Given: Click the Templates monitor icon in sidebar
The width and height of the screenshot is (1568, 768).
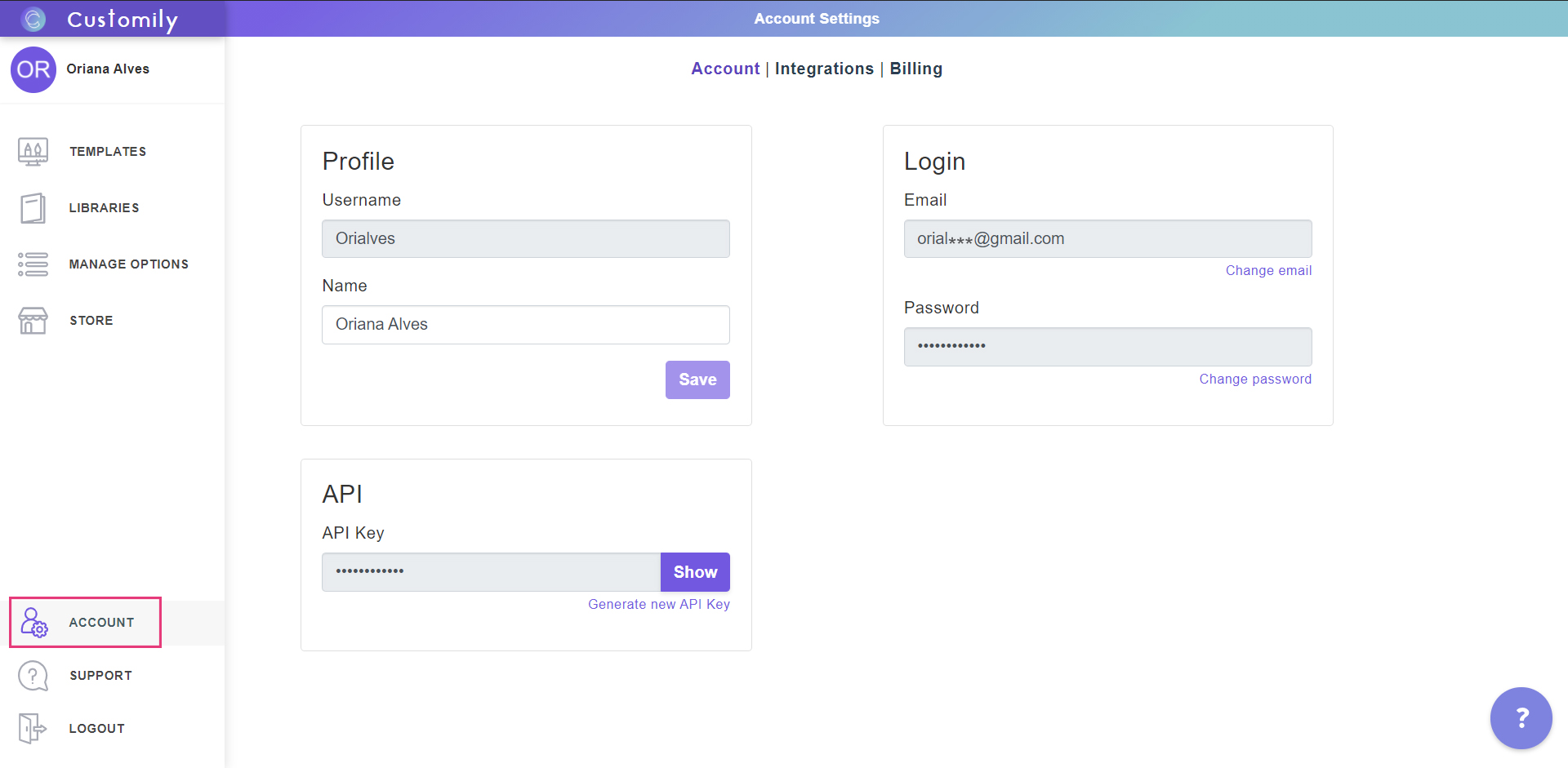Looking at the screenshot, I should pos(33,152).
